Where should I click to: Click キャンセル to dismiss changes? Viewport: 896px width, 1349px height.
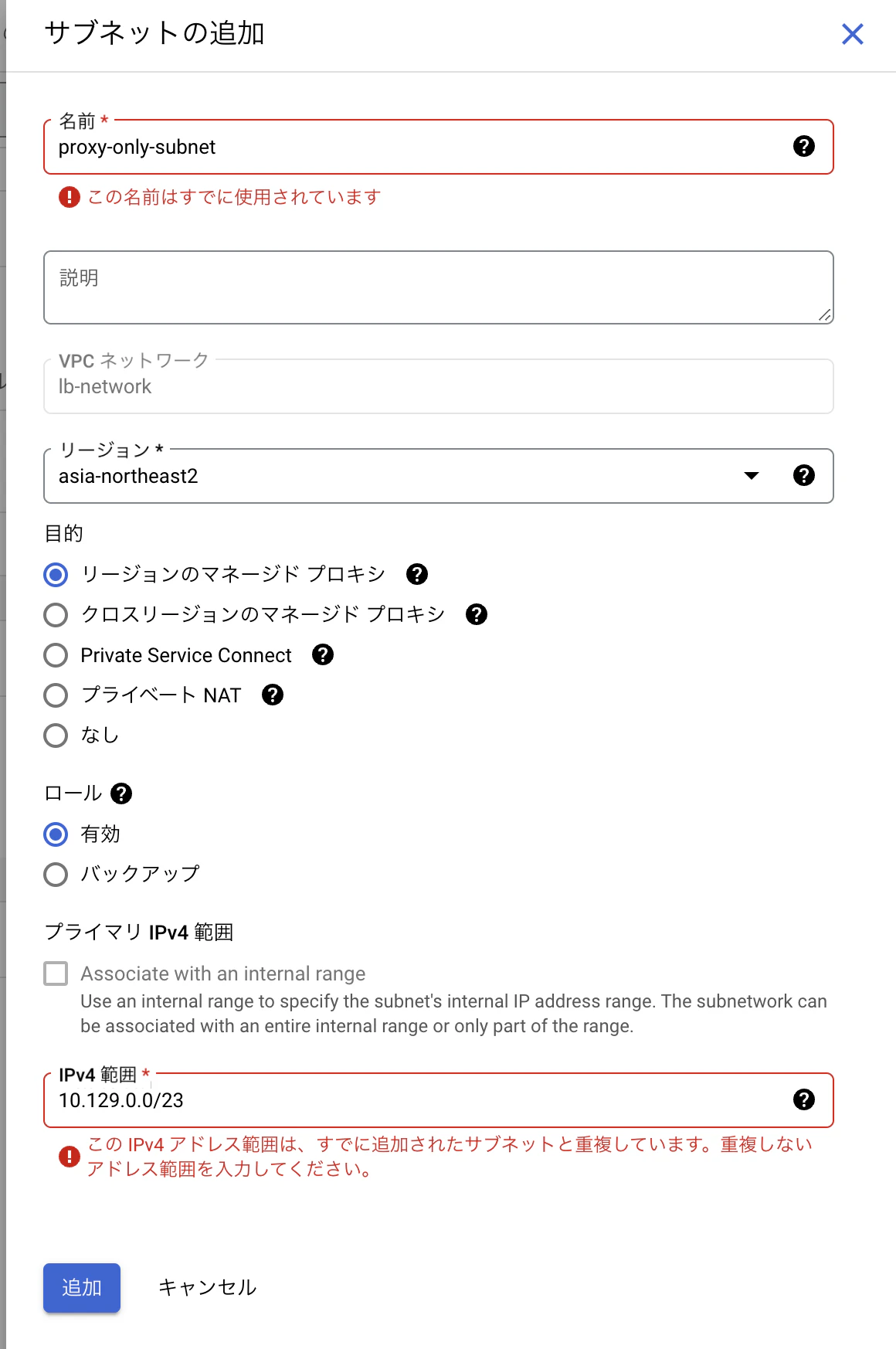(x=207, y=1287)
